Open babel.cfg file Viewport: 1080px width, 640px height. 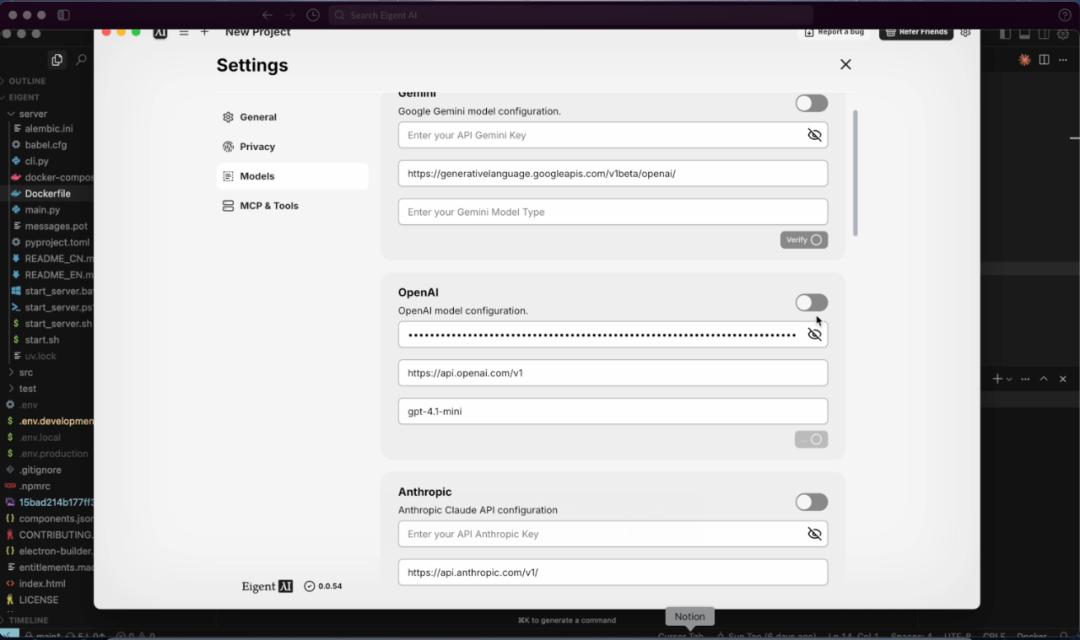[x=45, y=145]
